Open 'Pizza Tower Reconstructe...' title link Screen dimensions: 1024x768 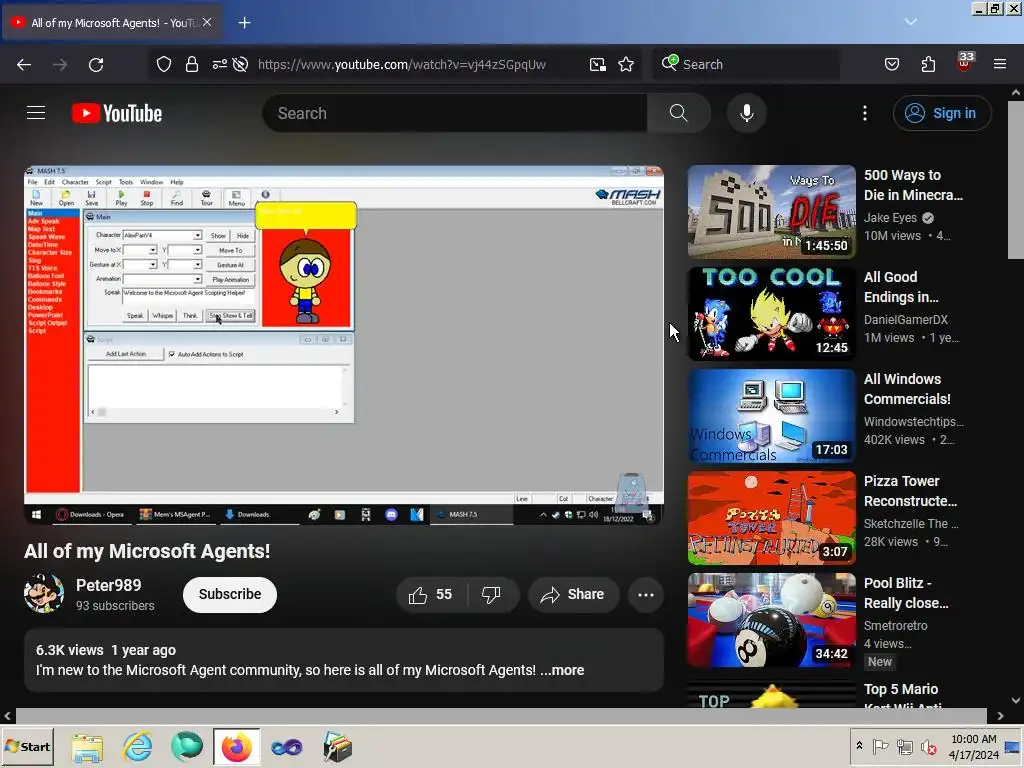tap(910, 491)
